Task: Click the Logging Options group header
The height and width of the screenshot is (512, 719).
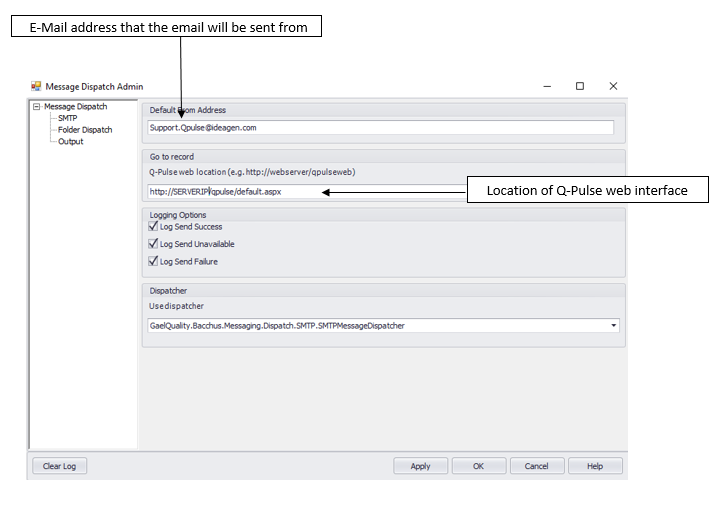Action: click(178, 215)
